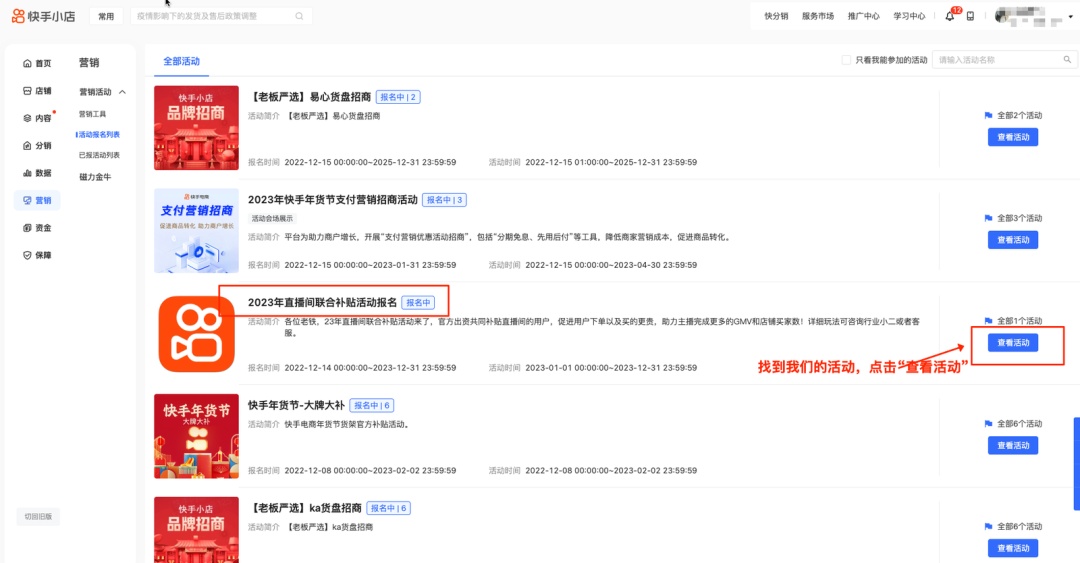Open the 常用 shortcut dropdown
1080x563 pixels.
106,16
